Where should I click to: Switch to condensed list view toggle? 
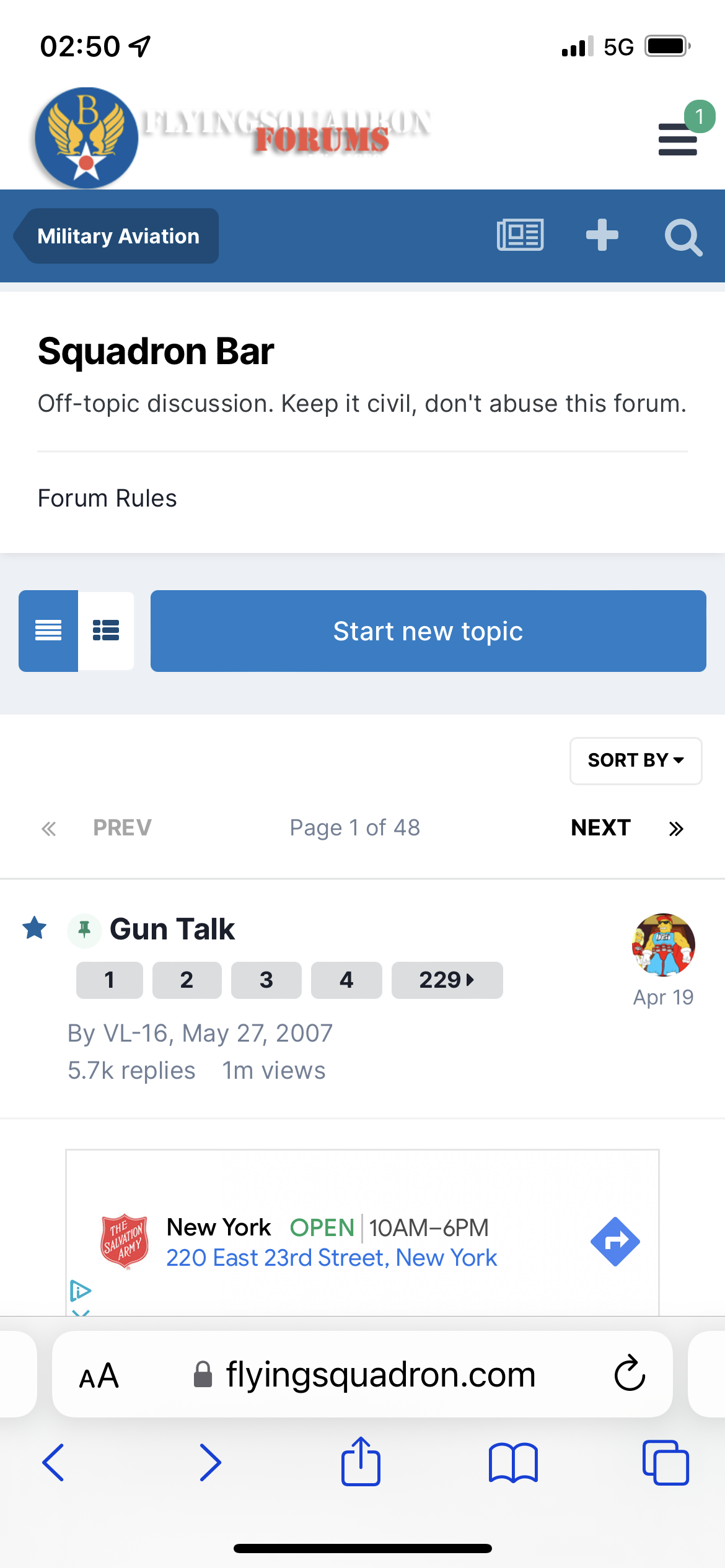tap(48, 631)
